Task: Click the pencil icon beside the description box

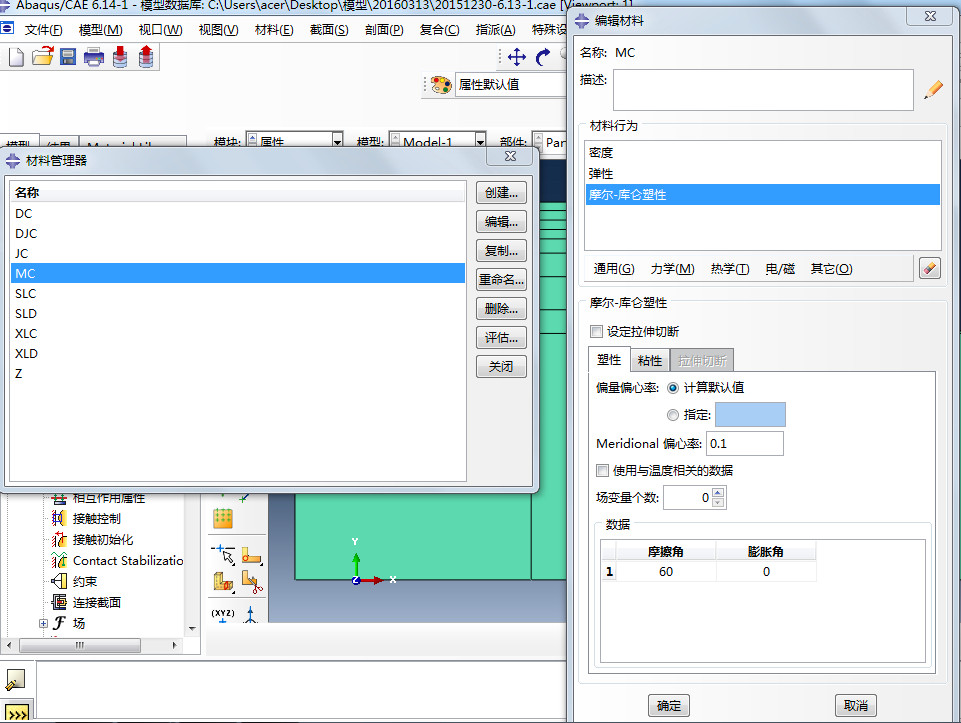Action: (933, 89)
